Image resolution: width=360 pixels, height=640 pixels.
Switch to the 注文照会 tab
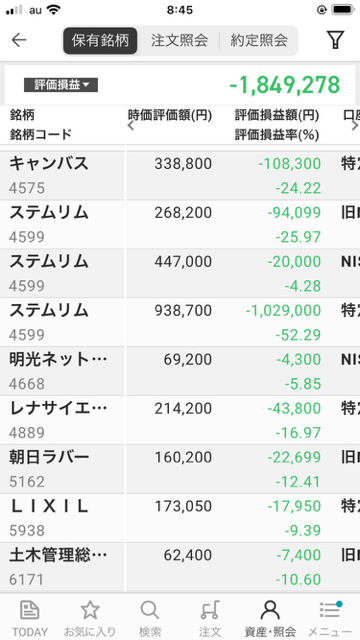179,40
